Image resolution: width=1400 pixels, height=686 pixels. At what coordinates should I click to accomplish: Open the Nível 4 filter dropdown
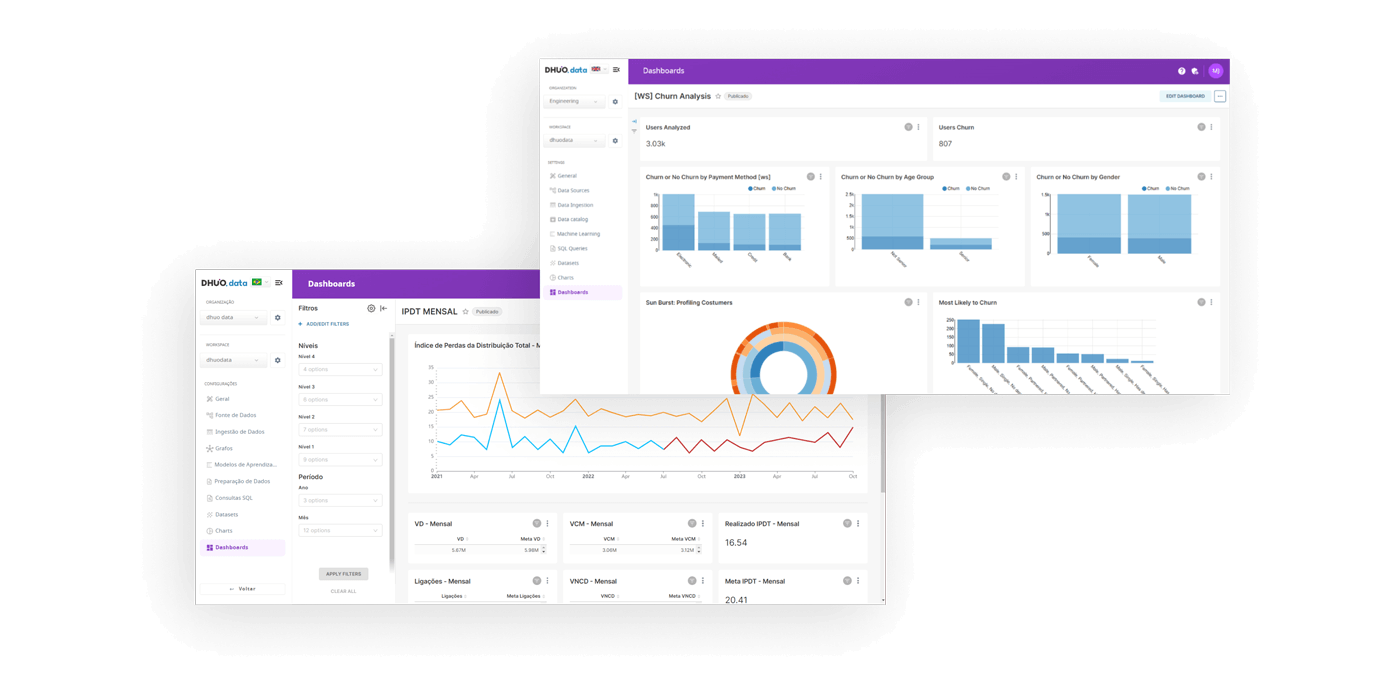coord(340,370)
